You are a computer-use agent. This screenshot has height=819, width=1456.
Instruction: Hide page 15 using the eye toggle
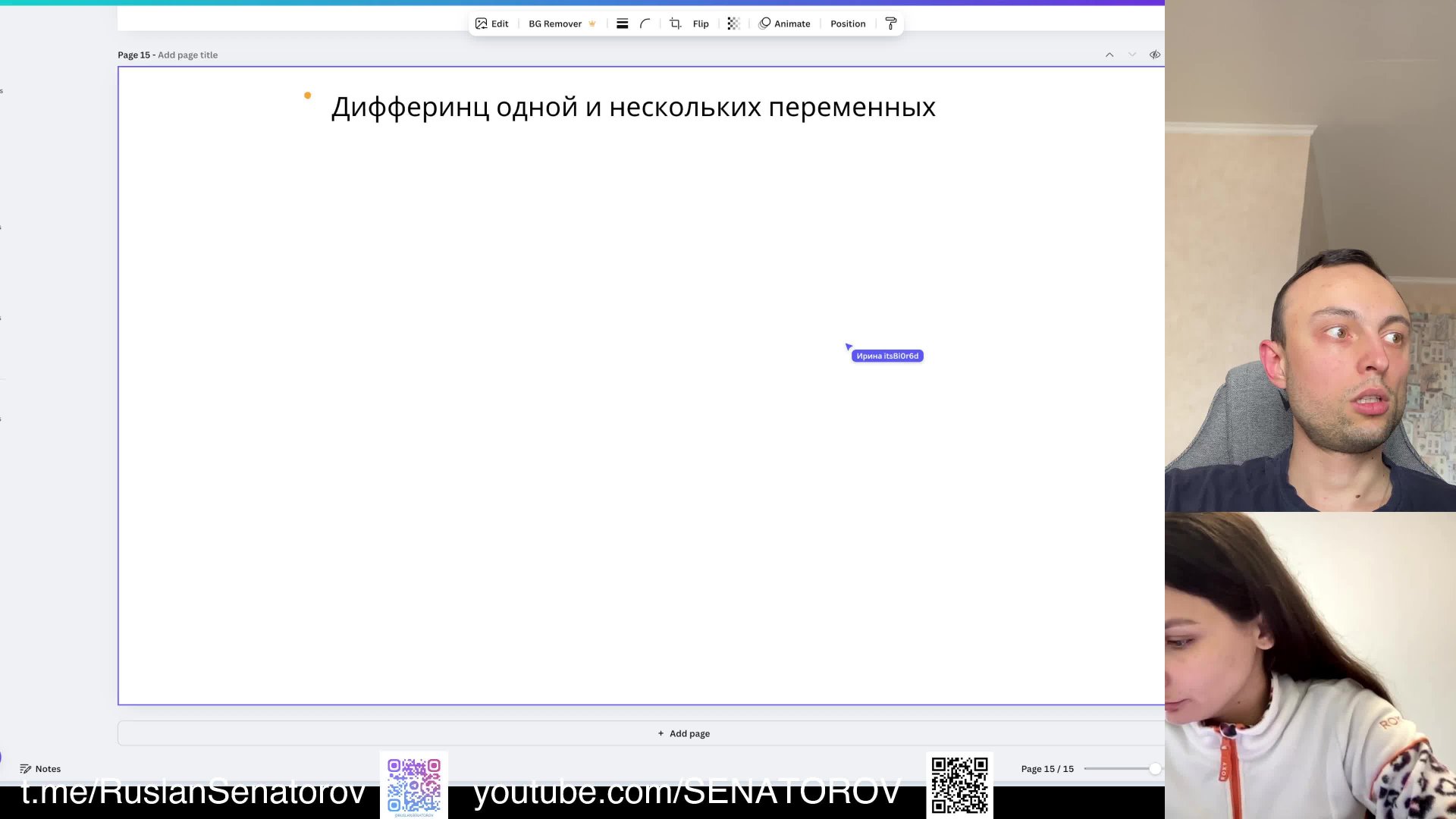(1155, 55)
